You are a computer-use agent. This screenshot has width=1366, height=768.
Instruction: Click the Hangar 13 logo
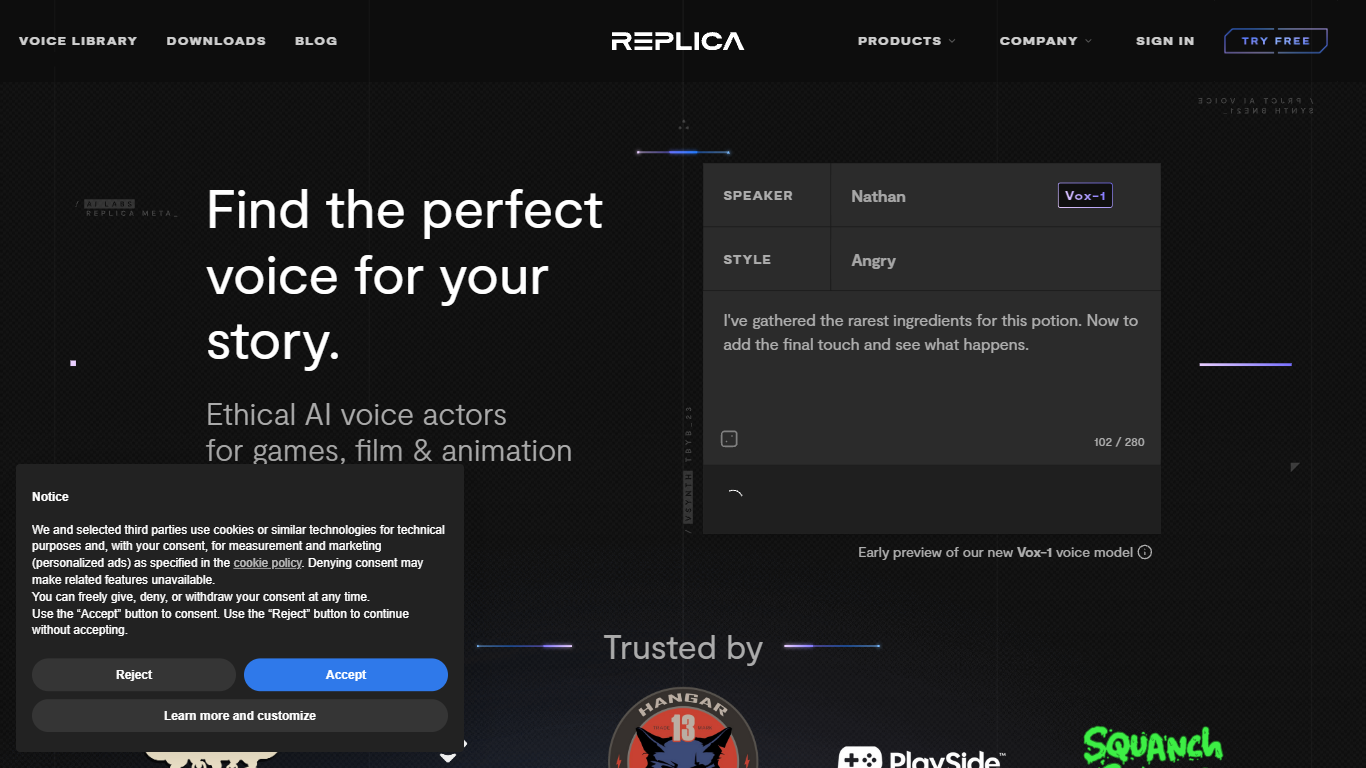pyautogui.click(x=683, y=730)
